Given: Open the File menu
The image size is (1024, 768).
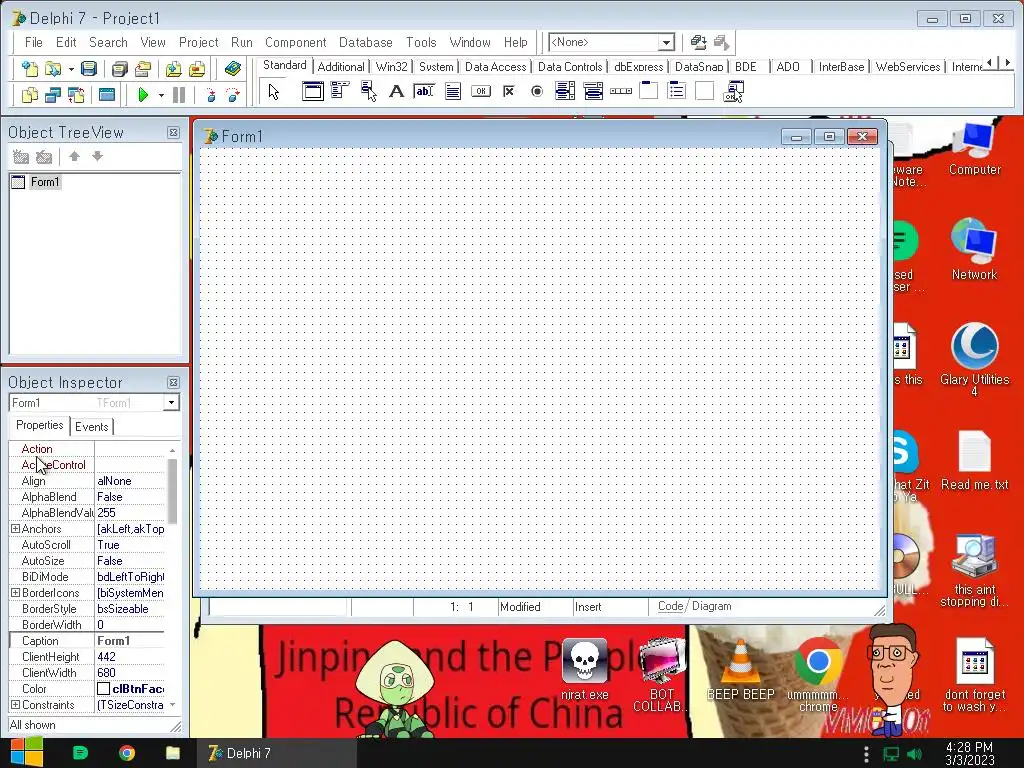Looking at the screenshot, I should (x=33, y=42).
